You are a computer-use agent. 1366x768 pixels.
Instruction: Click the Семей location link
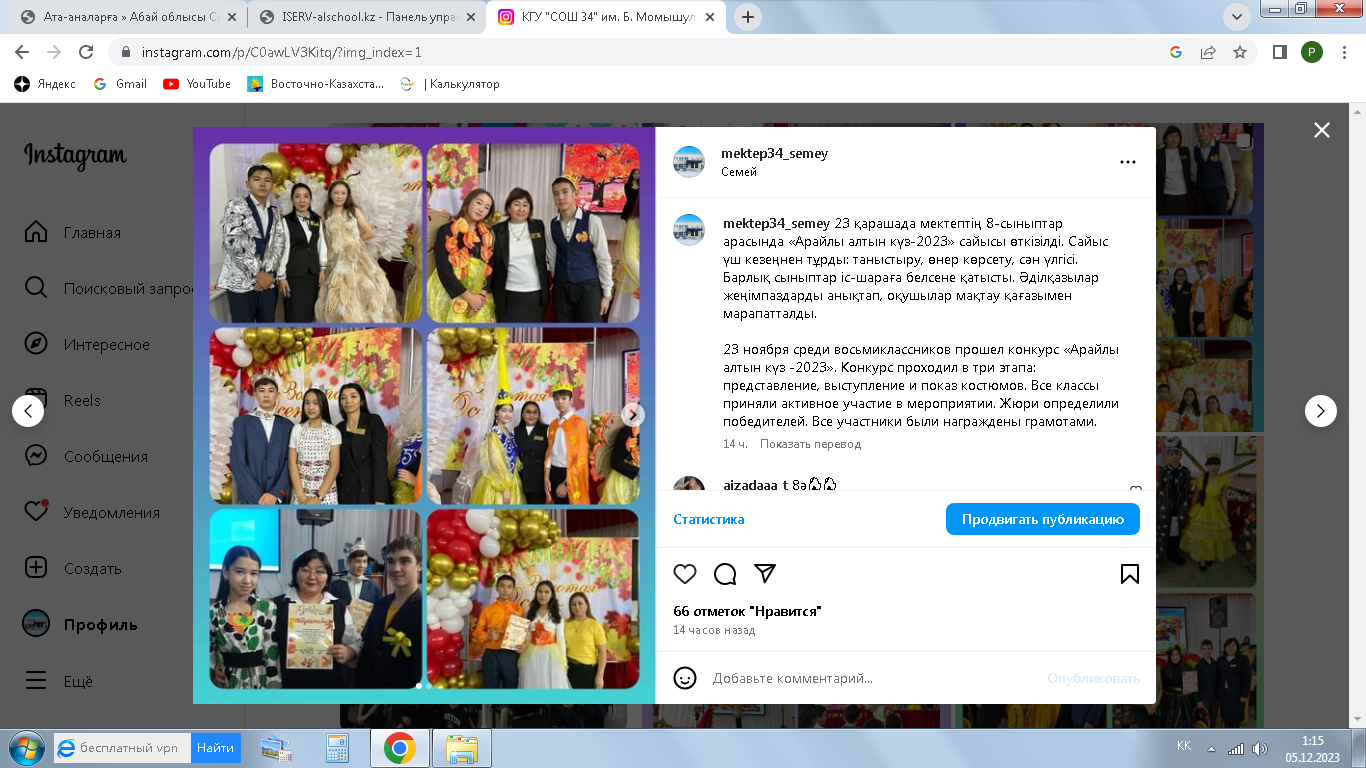coord(739,172)
